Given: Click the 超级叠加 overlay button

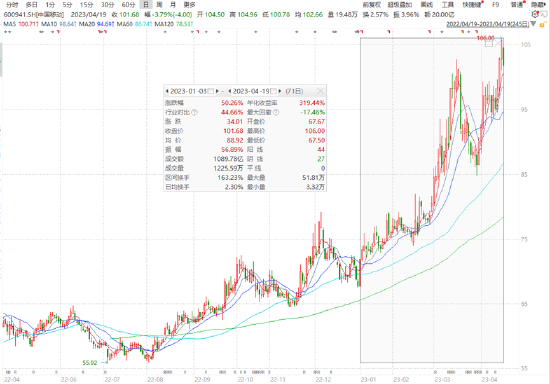Looking at the screenshot, I should 400,5.
